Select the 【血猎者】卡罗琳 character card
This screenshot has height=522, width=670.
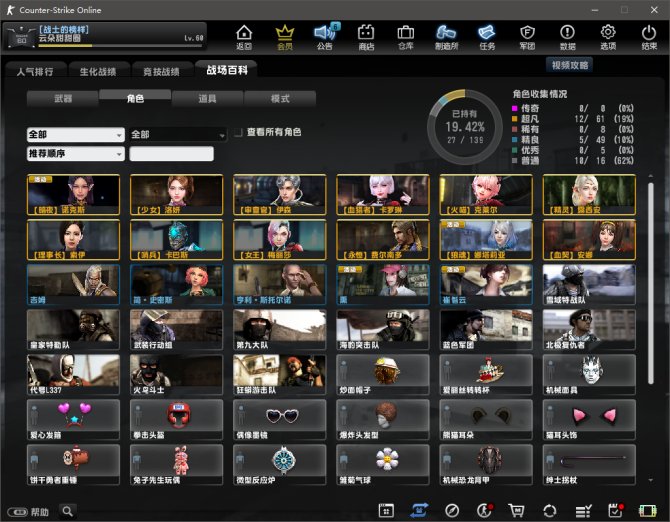click(x=383, y=194)
